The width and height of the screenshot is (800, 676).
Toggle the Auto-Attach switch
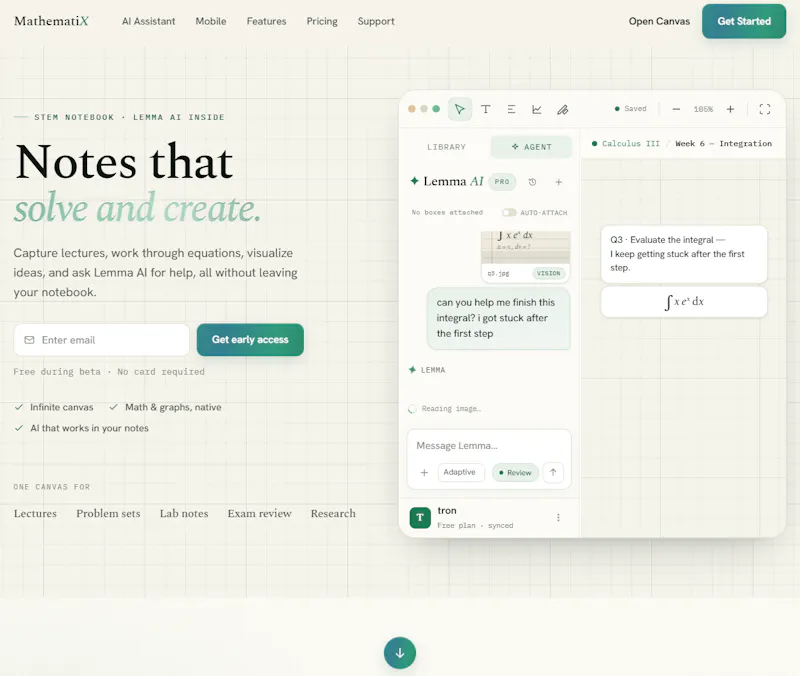point(509,212)
